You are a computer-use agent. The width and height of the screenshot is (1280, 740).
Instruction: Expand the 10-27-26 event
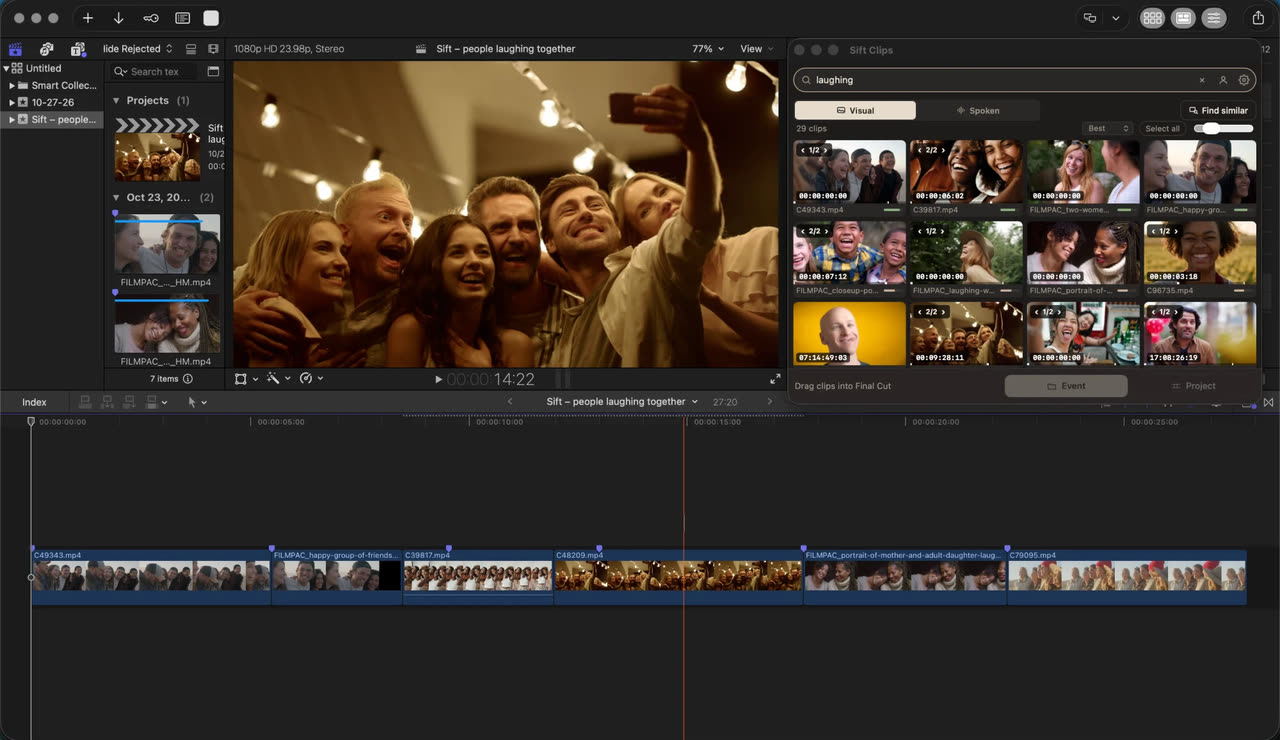pyautogui.click(x=12, y=102)
